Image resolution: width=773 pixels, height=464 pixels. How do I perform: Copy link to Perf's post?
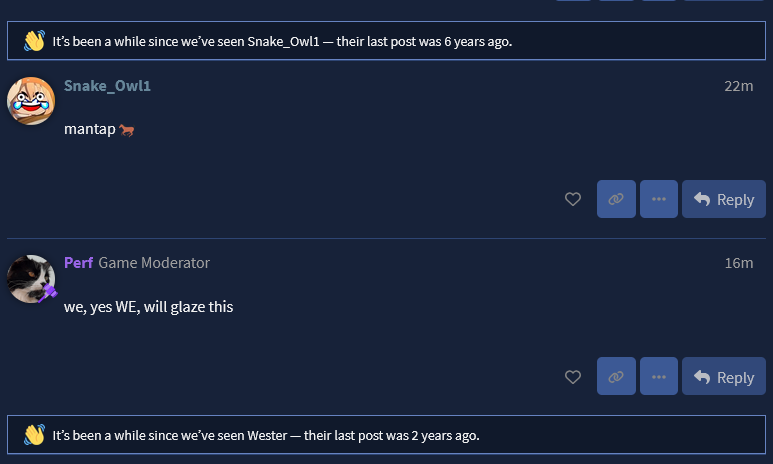pyautogui.click(x=616, y=377)
